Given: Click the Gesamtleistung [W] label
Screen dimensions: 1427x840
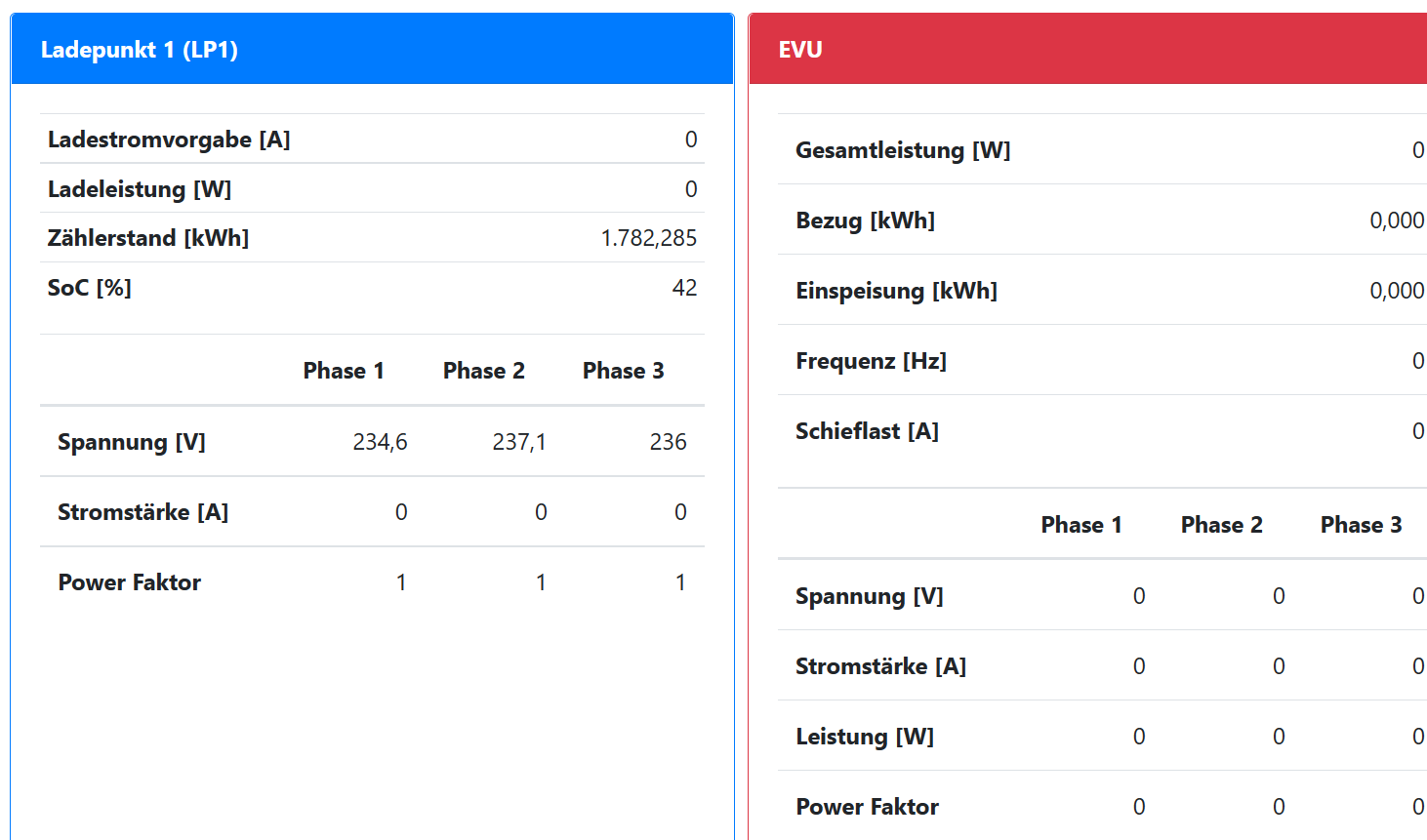Looking at the screenshot, I should pos(903,150).
